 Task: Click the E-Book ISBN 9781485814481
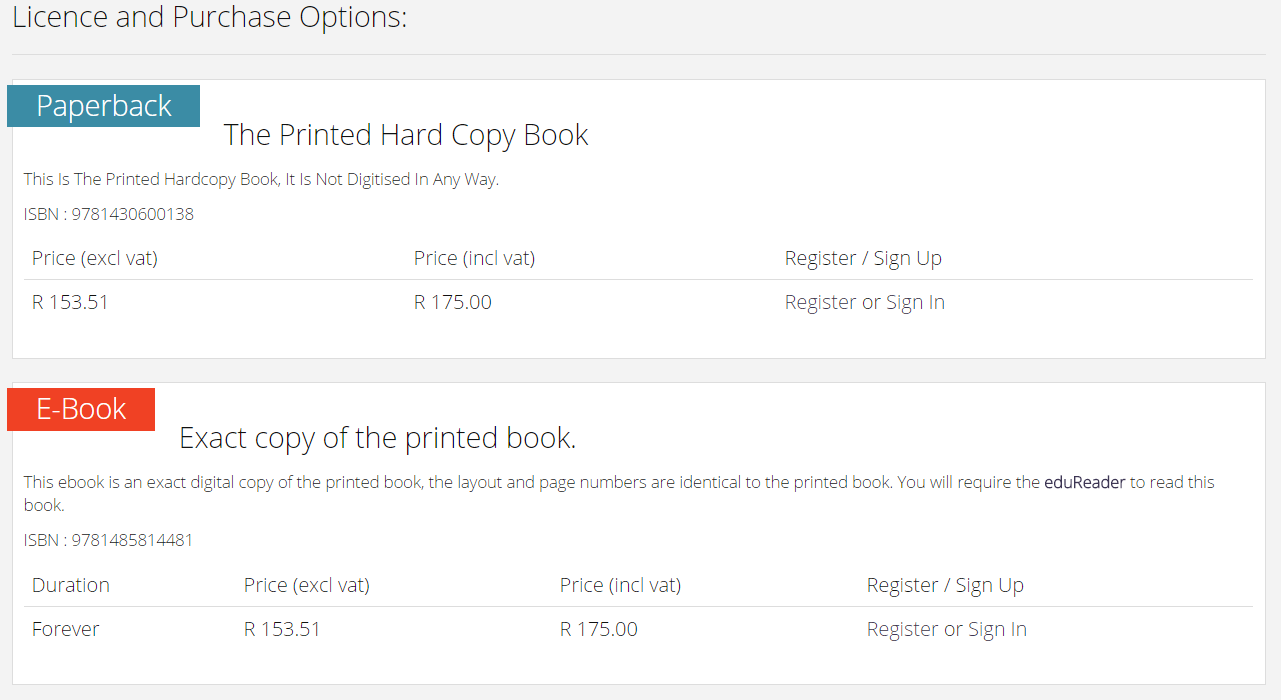coord(109,540)
